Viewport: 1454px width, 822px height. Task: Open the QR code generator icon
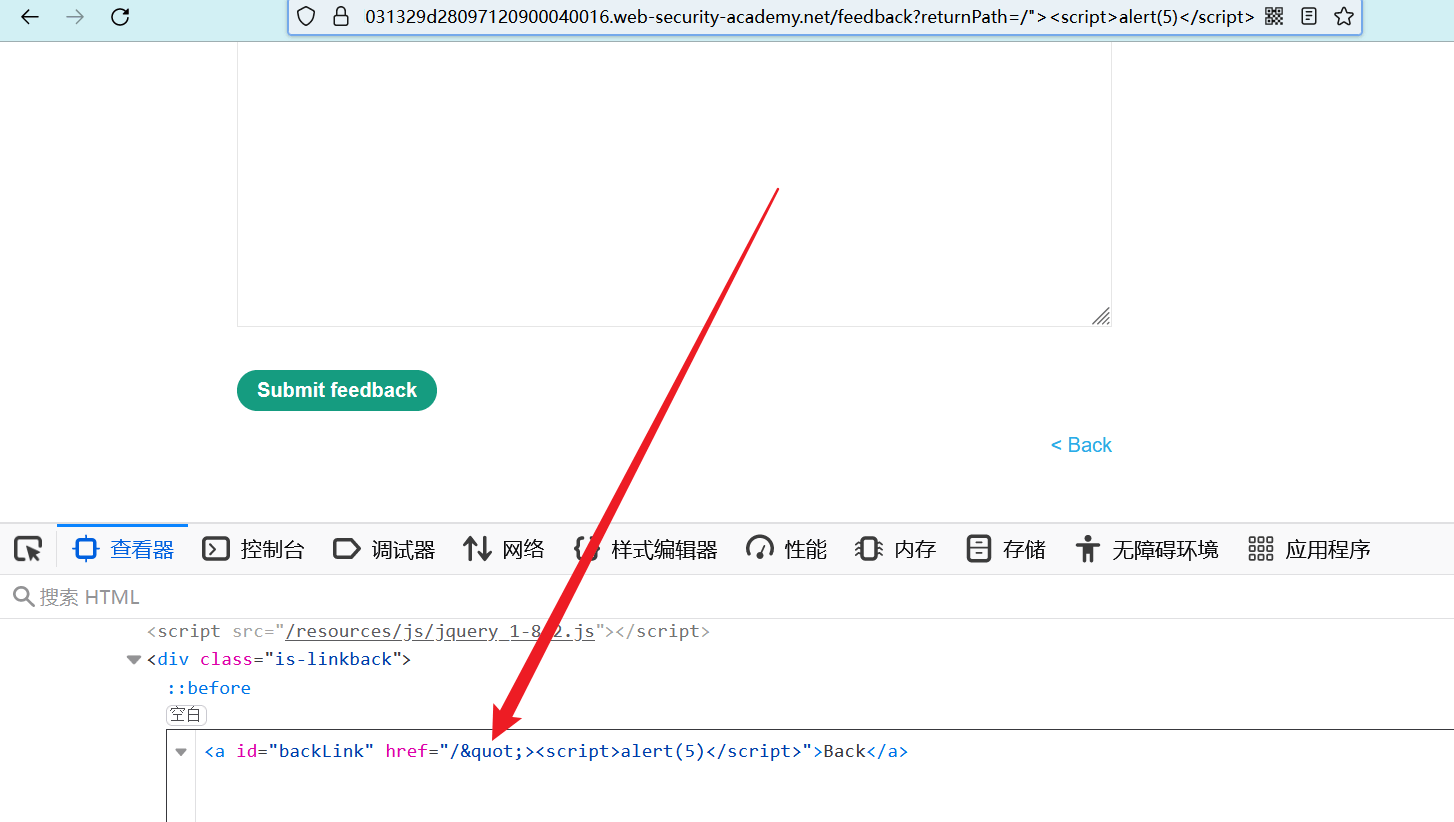click(x=1274, y=17)
